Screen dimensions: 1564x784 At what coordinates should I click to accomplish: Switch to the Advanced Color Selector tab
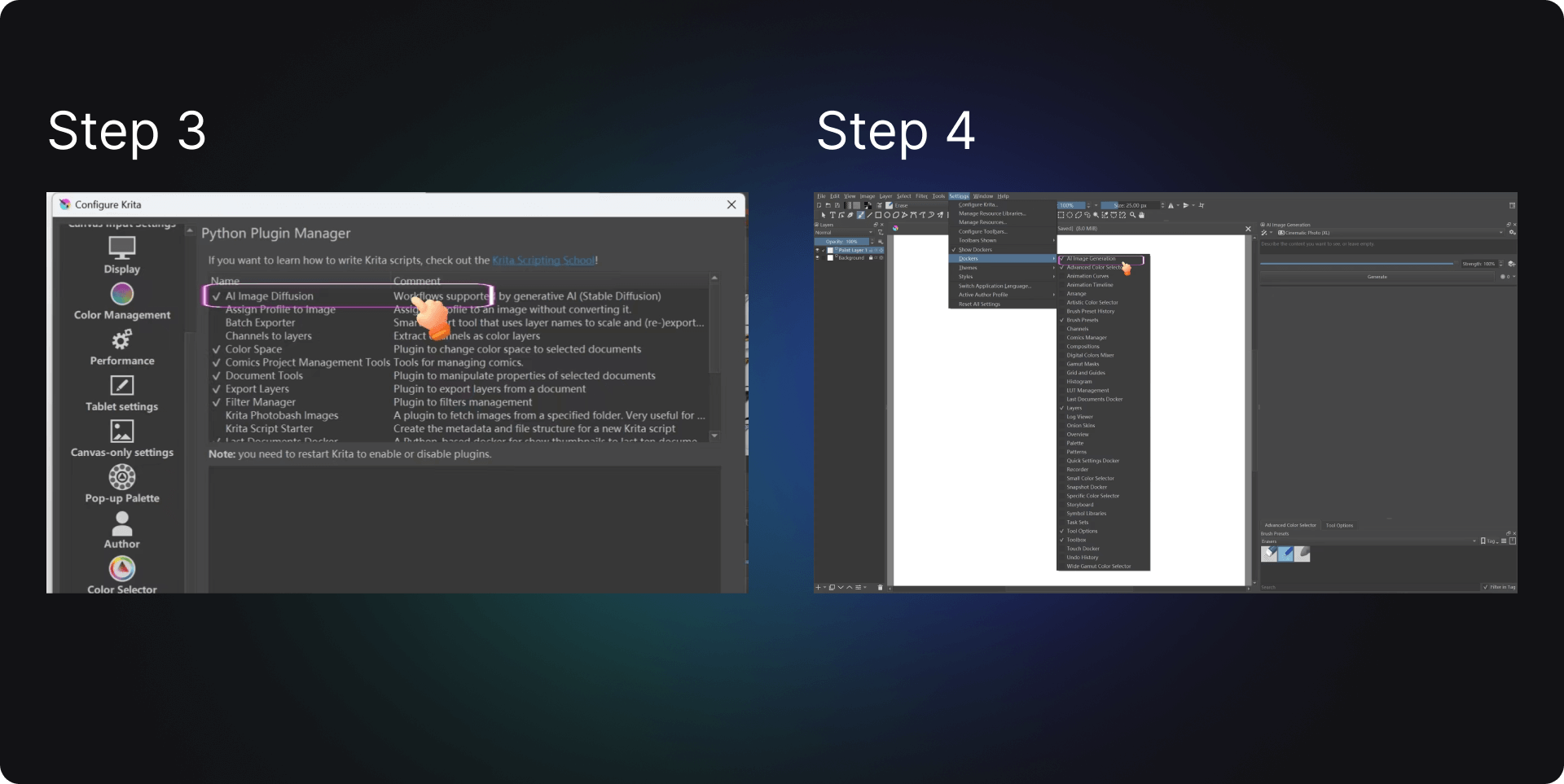click(1290, 525)
